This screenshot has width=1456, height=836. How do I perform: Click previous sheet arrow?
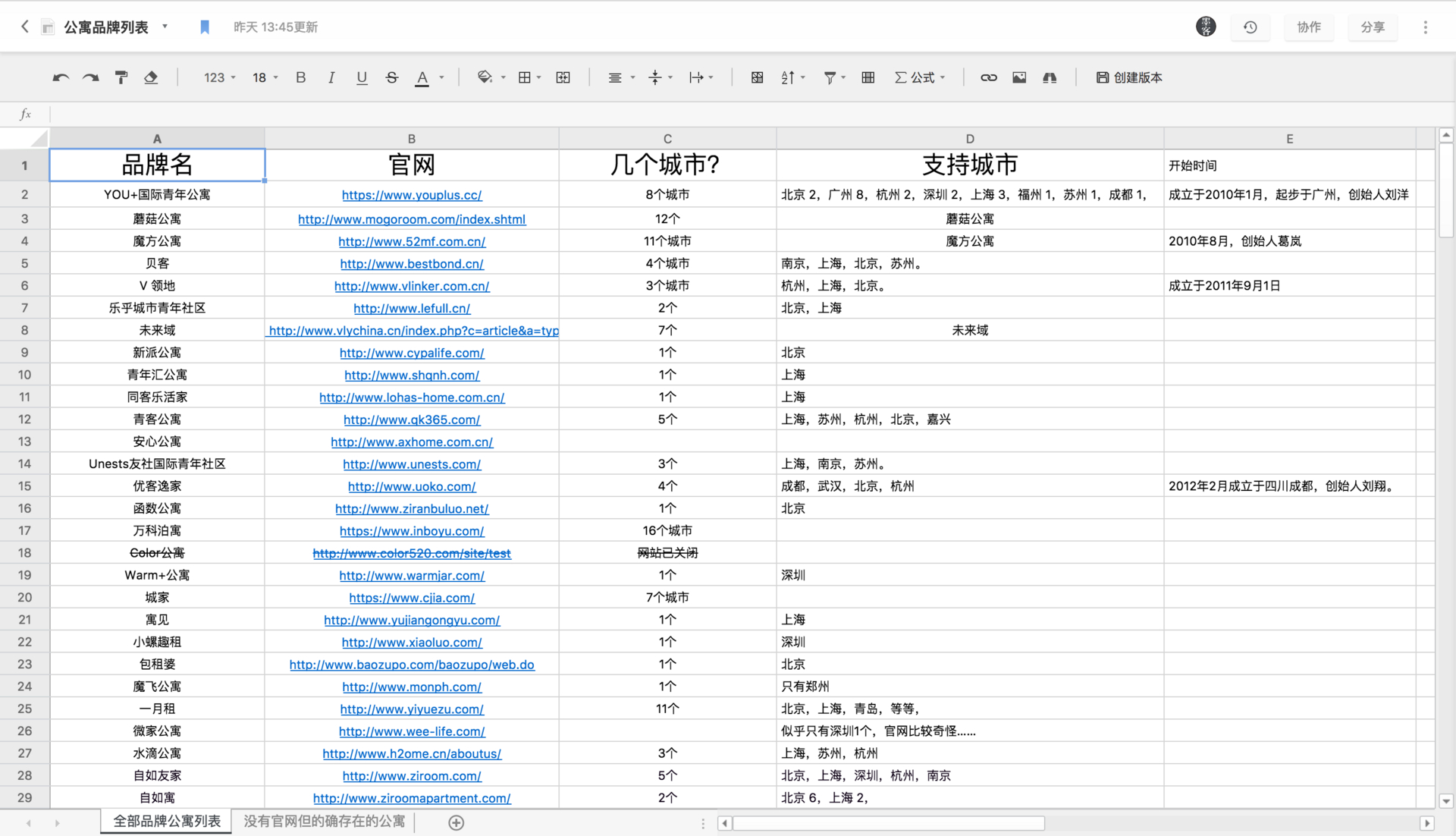[x=29, y=823]
